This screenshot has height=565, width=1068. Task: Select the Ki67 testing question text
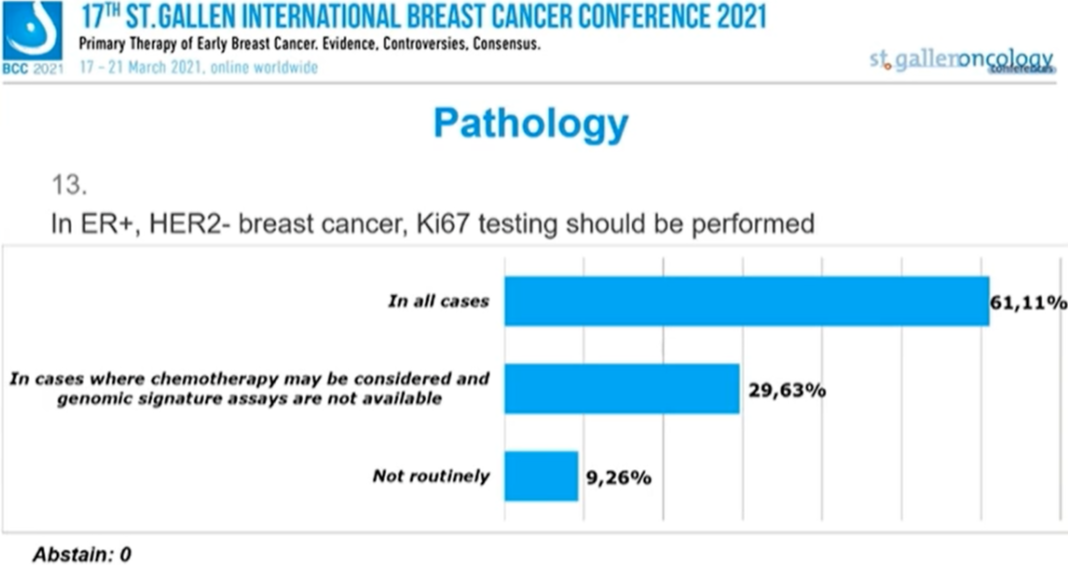[432, 224]
